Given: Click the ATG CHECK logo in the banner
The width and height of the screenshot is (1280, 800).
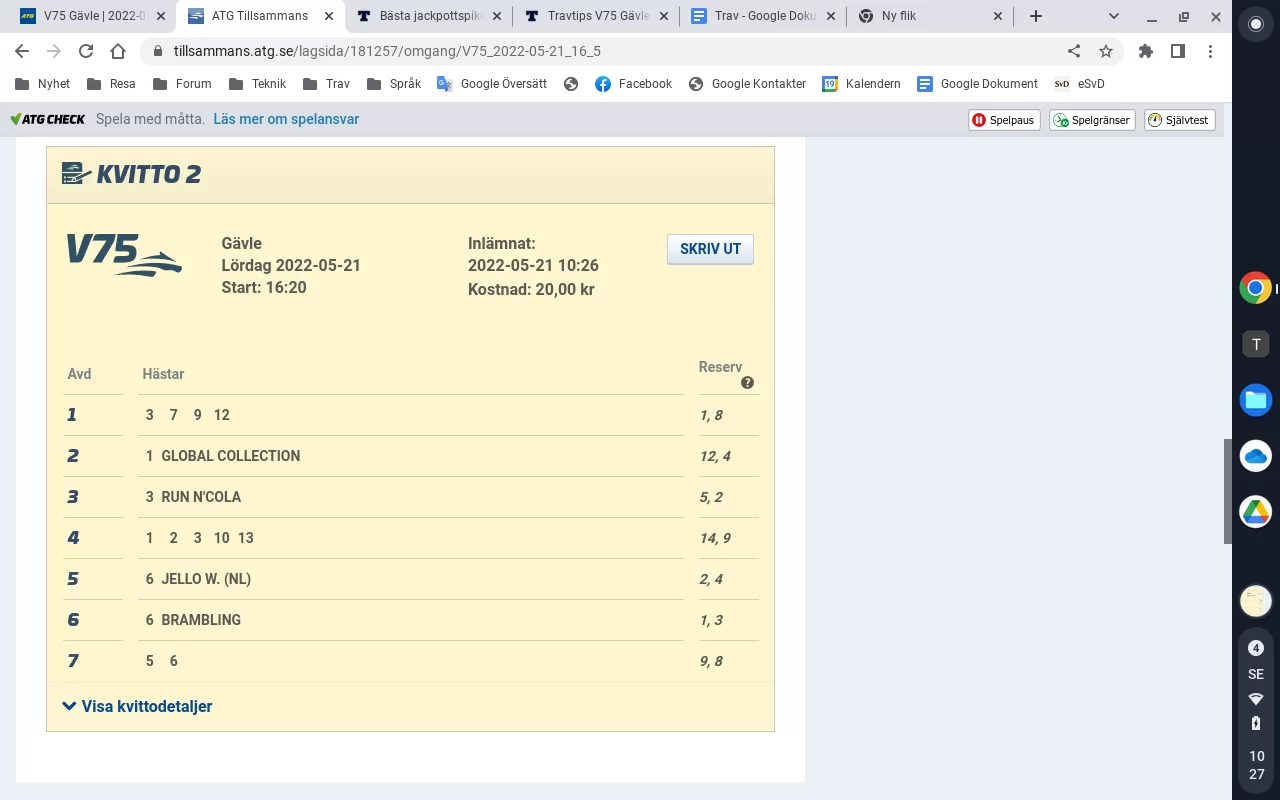Looking at the screenshot, I should coord(47,119).
